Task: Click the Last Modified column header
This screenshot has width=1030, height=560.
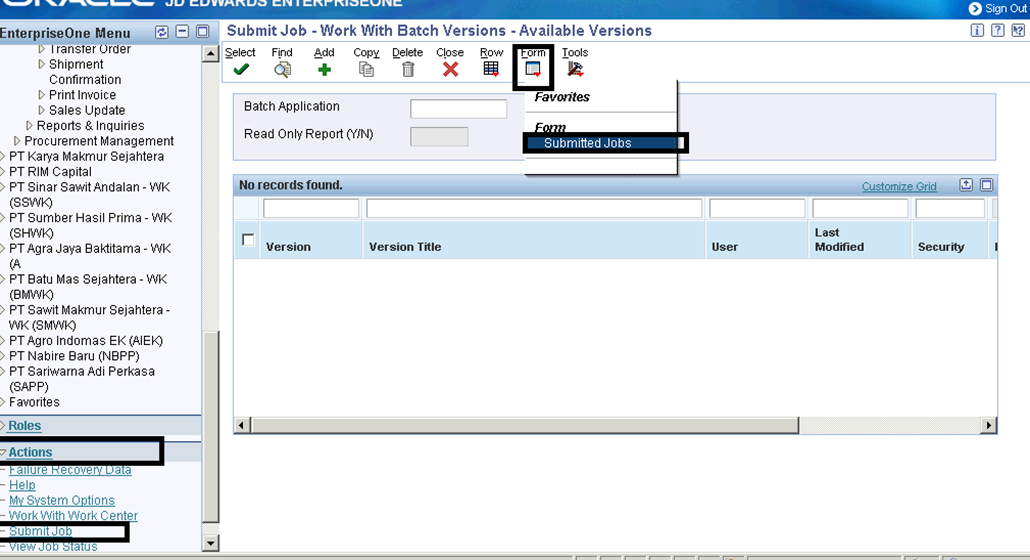Action: [x=839, y=240]
